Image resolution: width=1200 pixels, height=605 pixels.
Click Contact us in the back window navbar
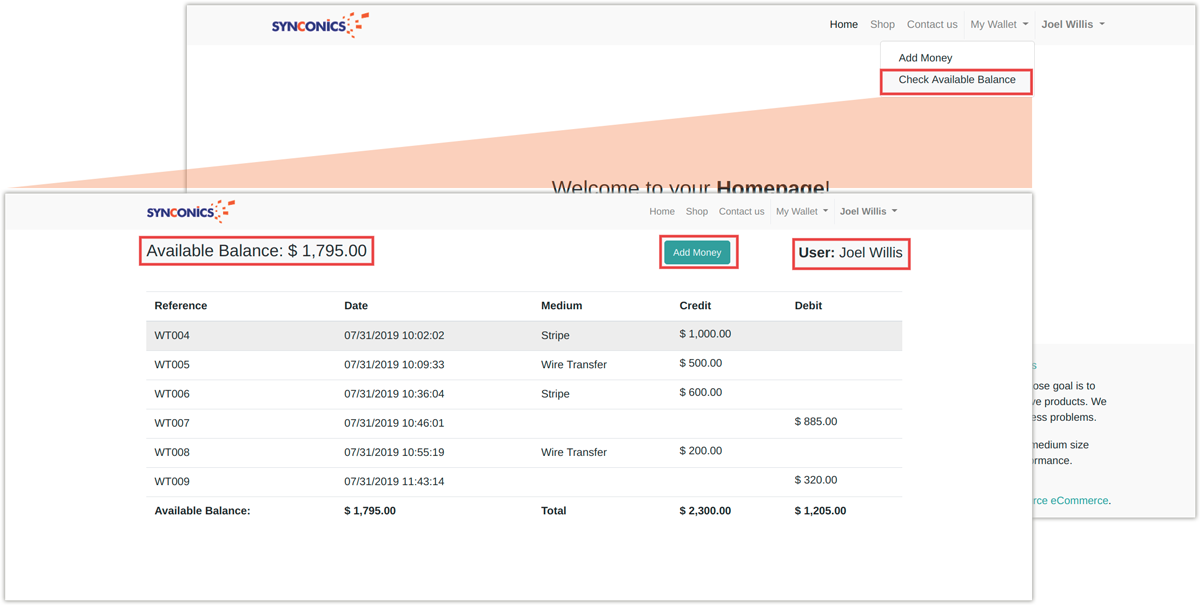coord(931,25)
